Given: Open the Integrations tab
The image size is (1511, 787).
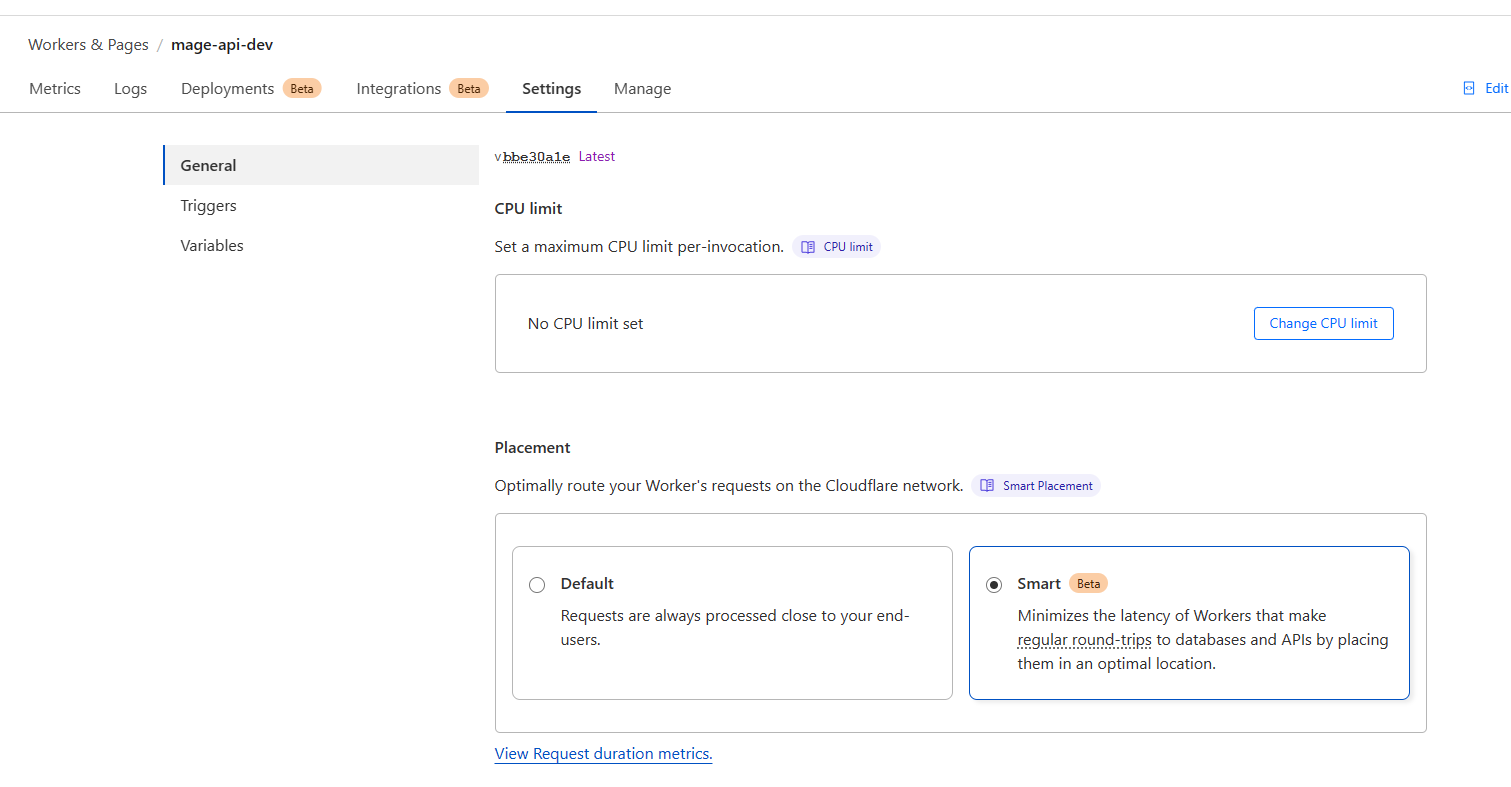Looking at the screenshot, I should pos(399,88).
